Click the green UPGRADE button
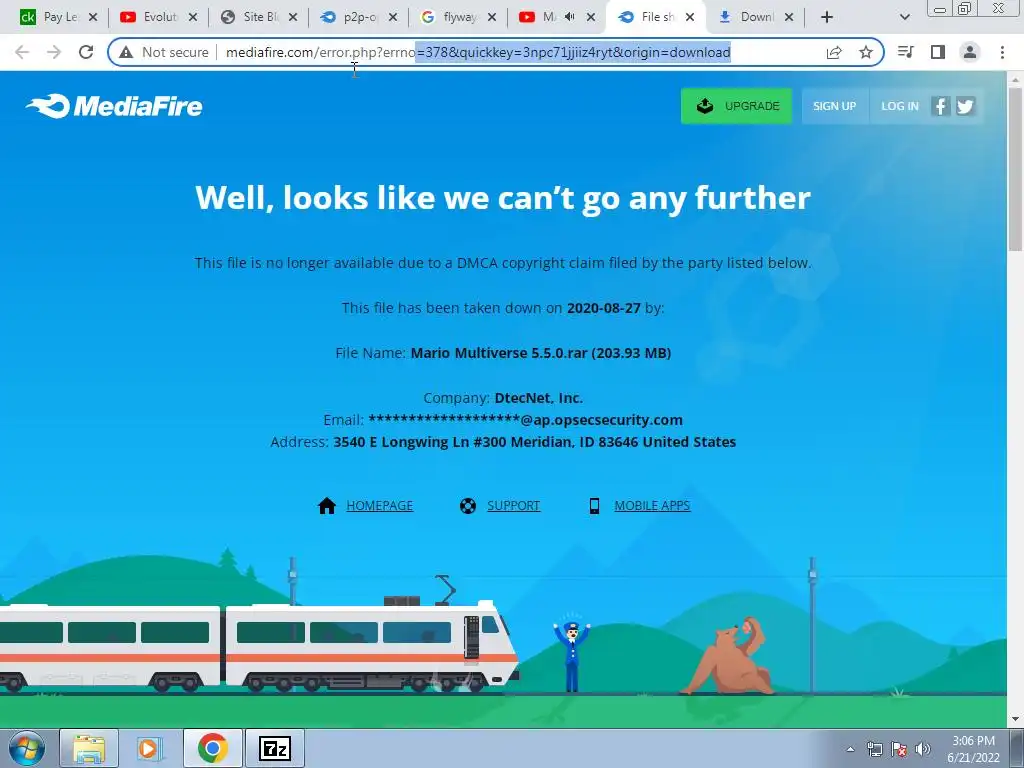This screenshot has height=768, width=1024. tap(736, 106)
